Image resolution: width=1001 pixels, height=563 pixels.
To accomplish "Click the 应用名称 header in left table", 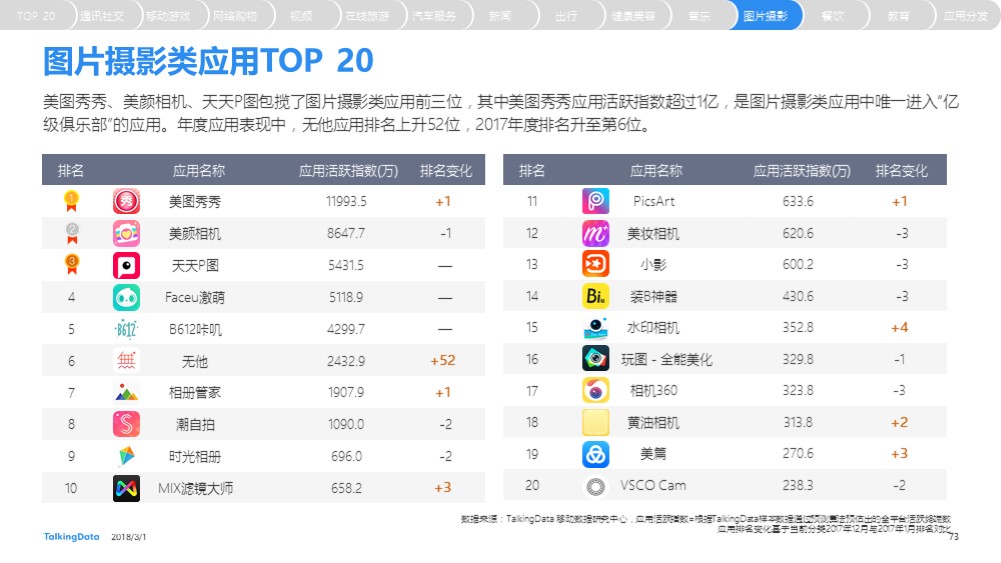I will tap(199, 170).
